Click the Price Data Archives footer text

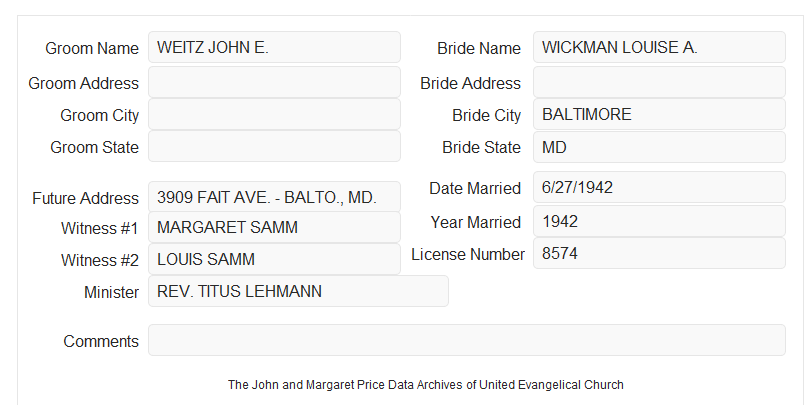pos(426,385)
